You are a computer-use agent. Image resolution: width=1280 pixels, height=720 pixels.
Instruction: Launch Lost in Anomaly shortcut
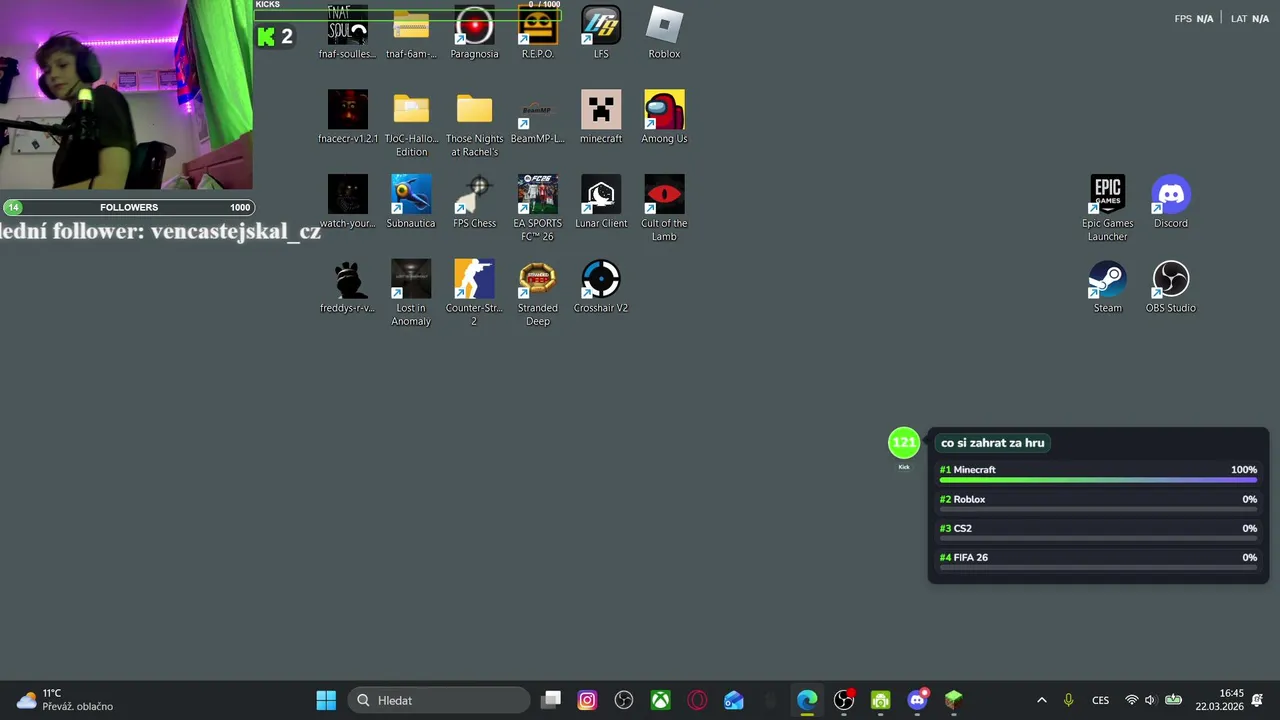coord(411,292)
